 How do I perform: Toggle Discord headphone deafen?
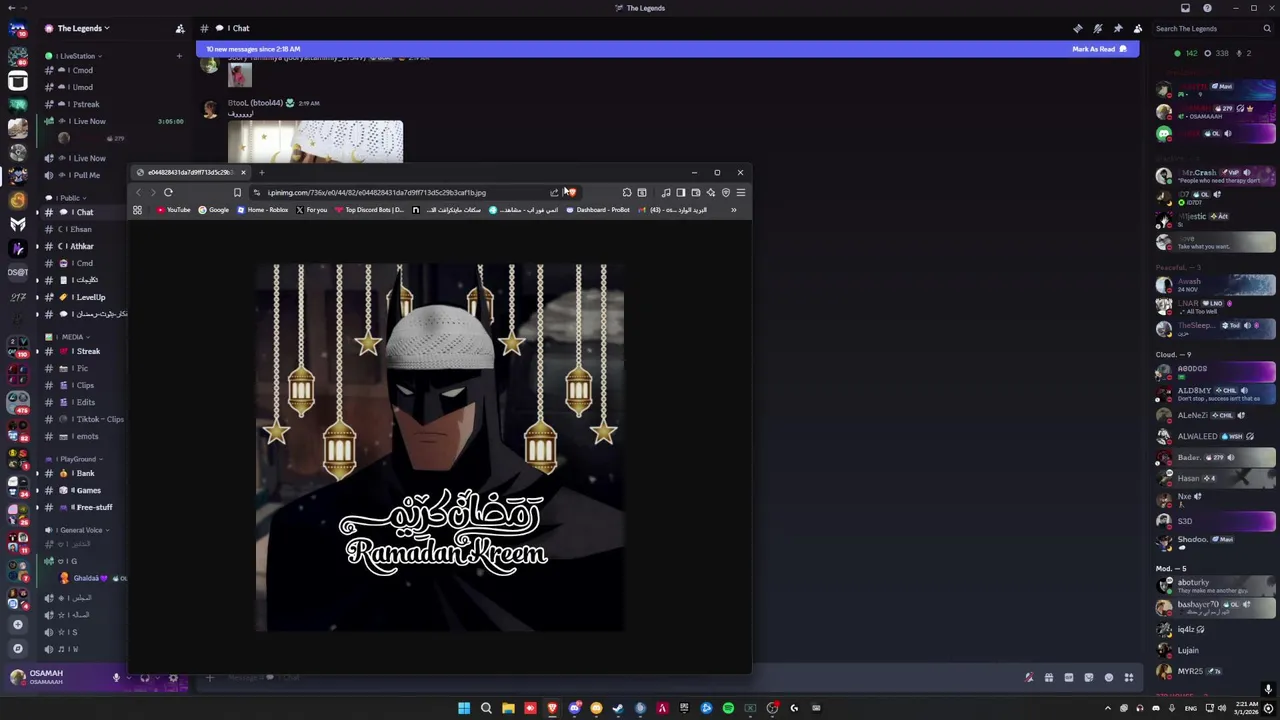click(145, 678)
